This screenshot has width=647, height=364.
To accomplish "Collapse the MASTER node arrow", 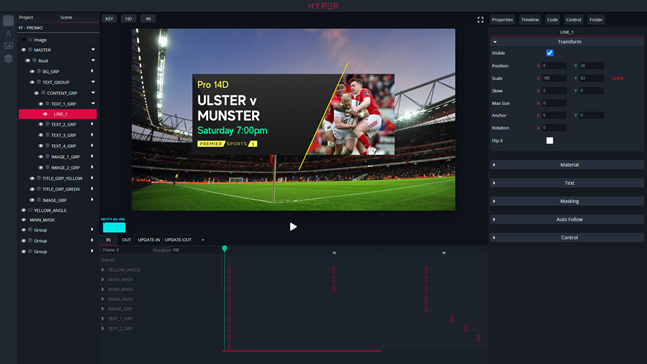I will click(93, 50).
